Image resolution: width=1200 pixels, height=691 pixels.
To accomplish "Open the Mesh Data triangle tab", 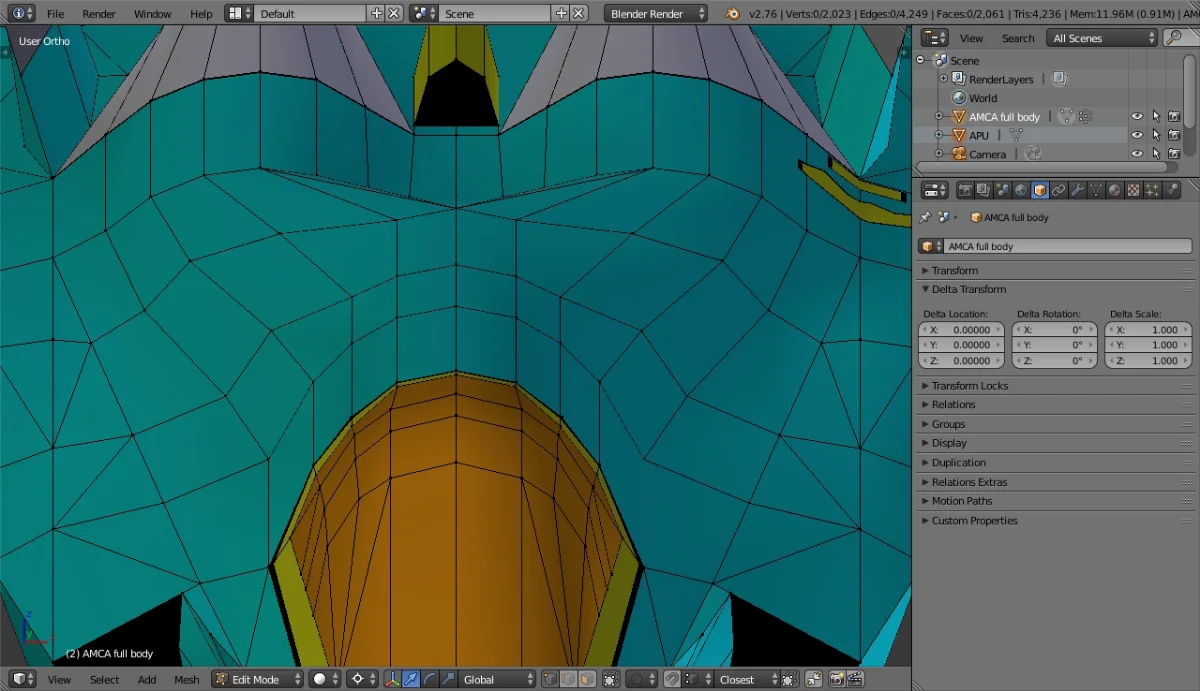I will point(1097,190).
